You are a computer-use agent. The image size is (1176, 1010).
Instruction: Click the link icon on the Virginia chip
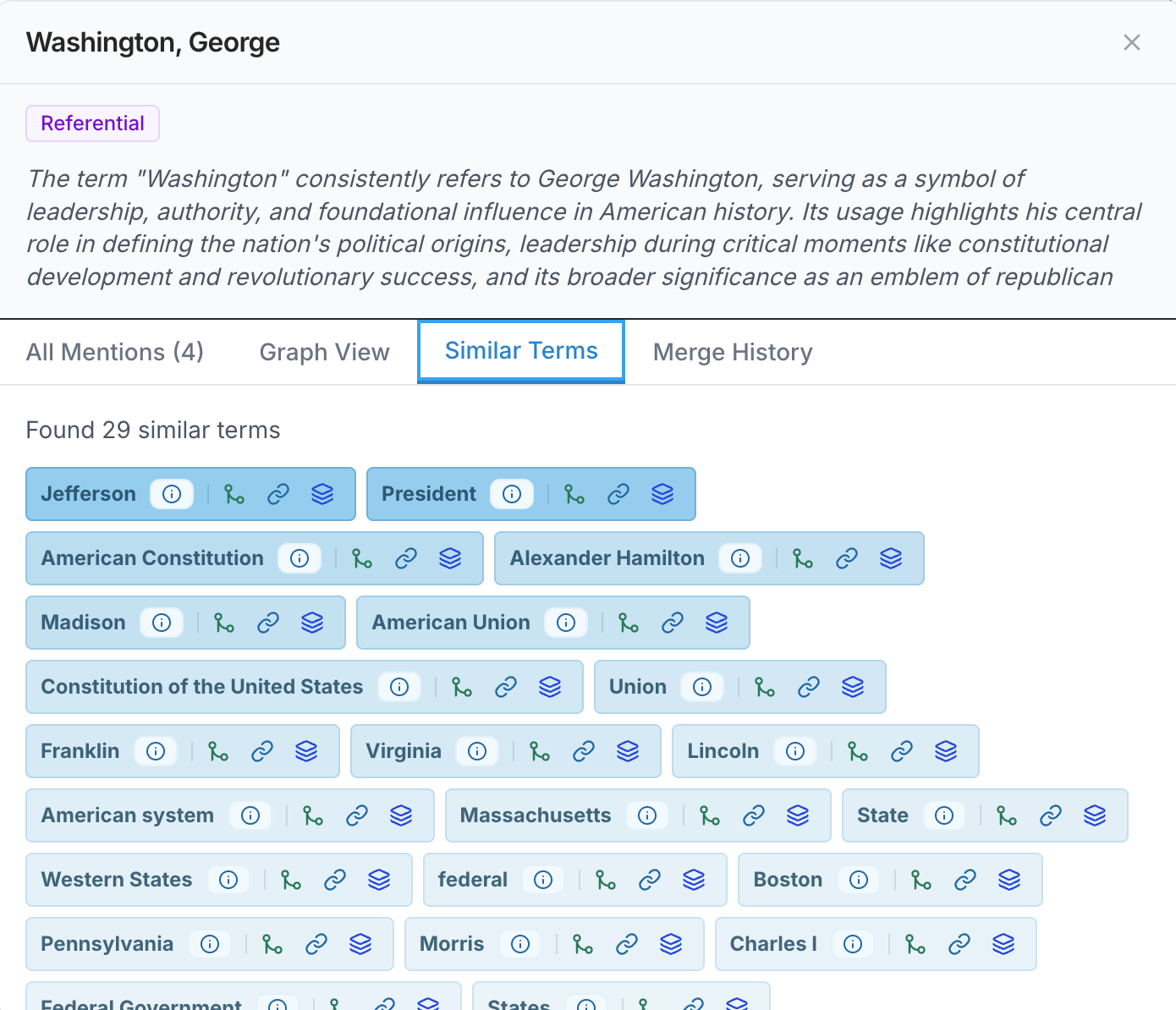(584, 751)
